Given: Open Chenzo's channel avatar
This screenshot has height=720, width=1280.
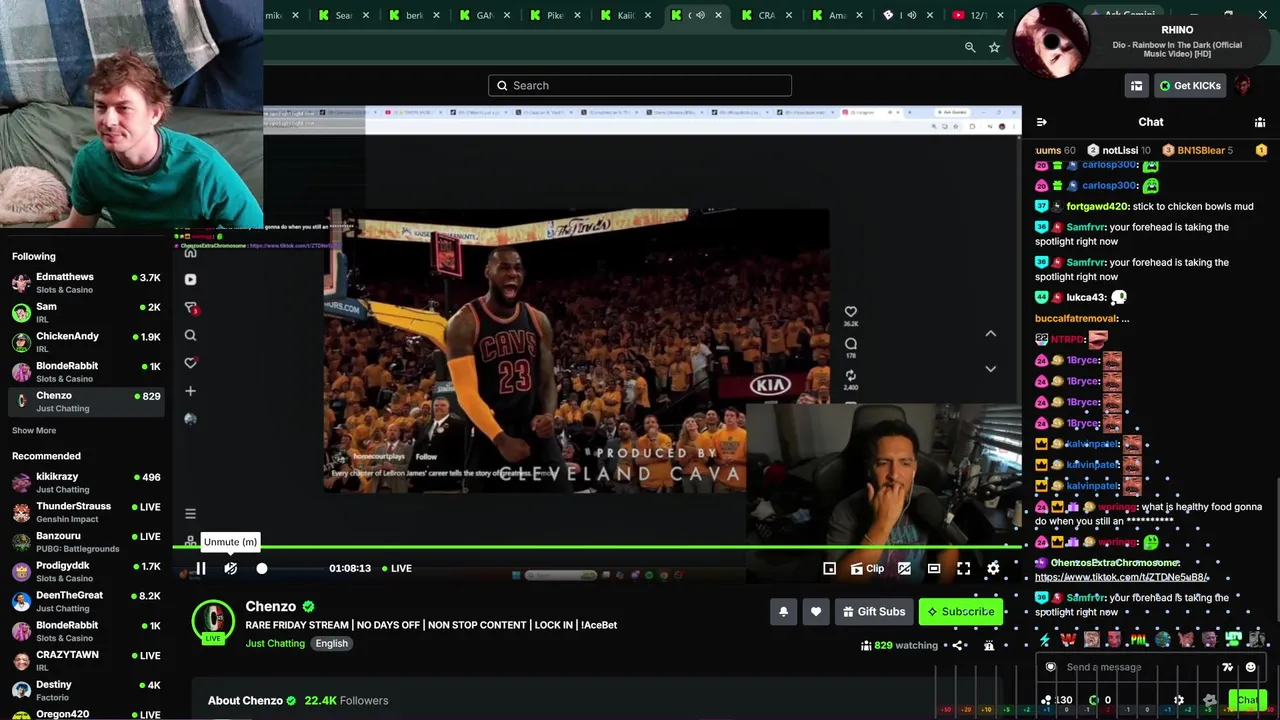Looking at the screenshot, I should pos(213,621).
